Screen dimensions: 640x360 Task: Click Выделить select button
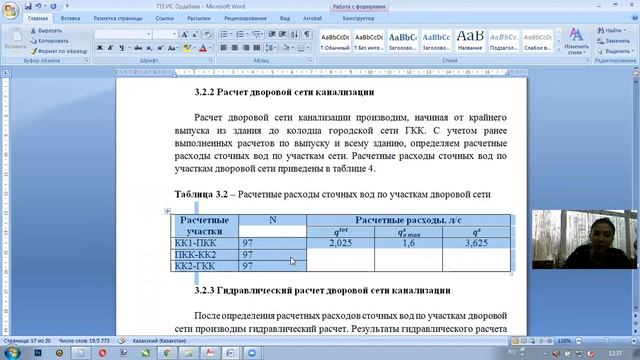pos(615,51)
